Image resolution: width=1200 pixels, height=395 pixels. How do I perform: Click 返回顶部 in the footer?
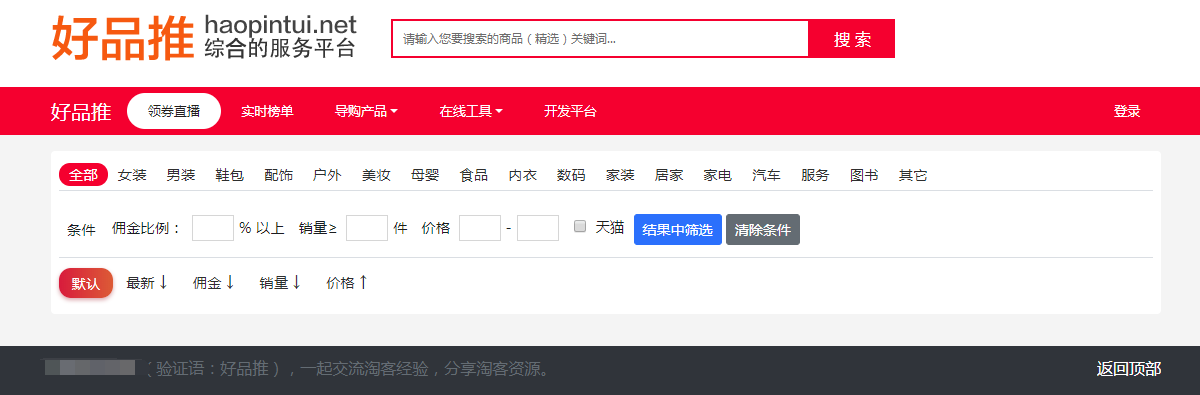(x=1129, y=369)
